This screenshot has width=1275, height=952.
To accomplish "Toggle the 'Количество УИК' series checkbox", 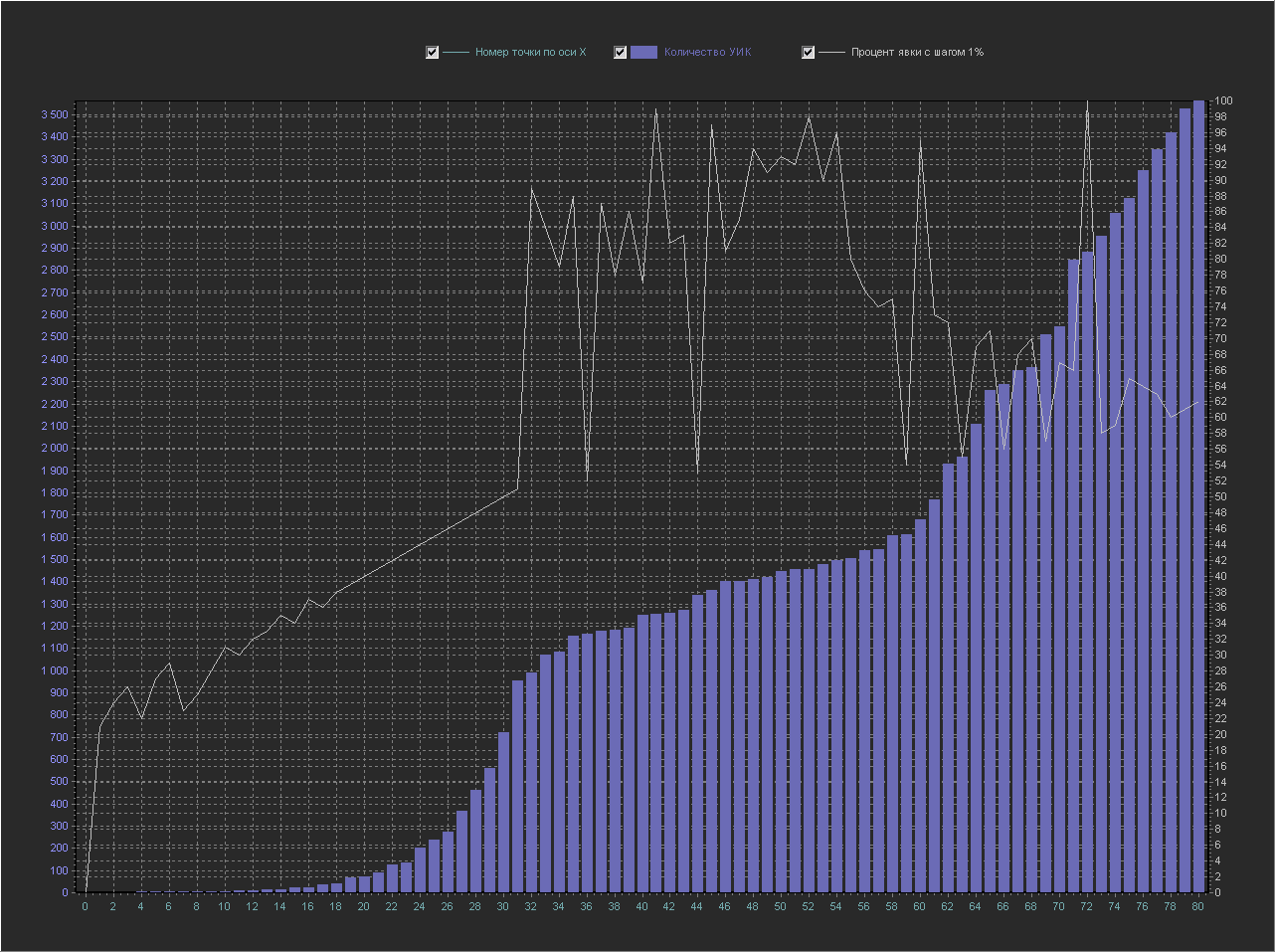I will point(620,53).
